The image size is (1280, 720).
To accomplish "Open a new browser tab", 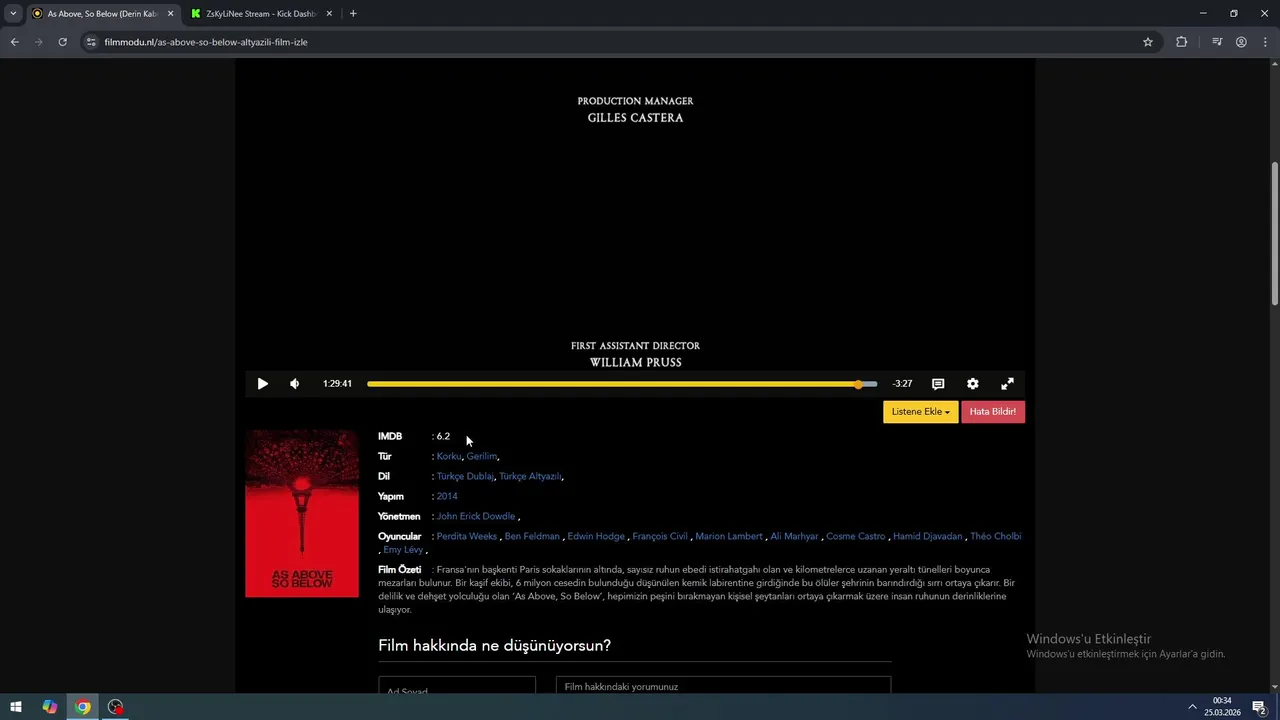I will pos(353,14).
